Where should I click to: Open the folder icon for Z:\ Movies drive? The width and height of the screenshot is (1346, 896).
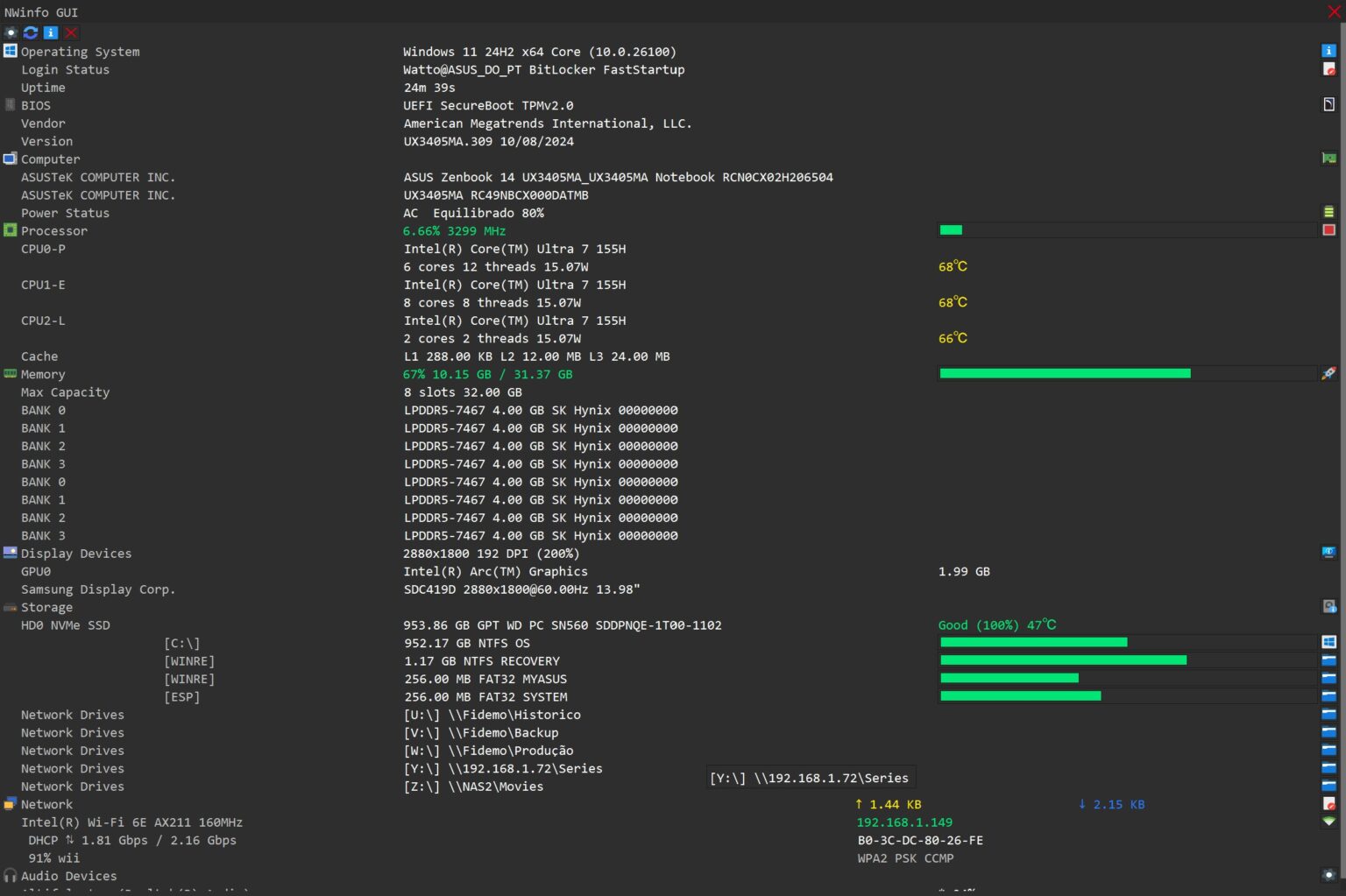1328,787
